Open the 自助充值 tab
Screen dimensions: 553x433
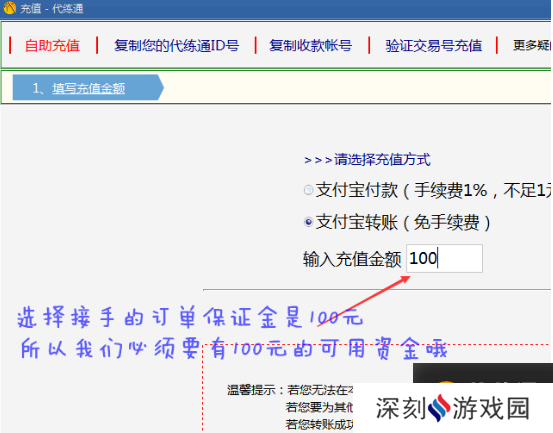[53, 45]
